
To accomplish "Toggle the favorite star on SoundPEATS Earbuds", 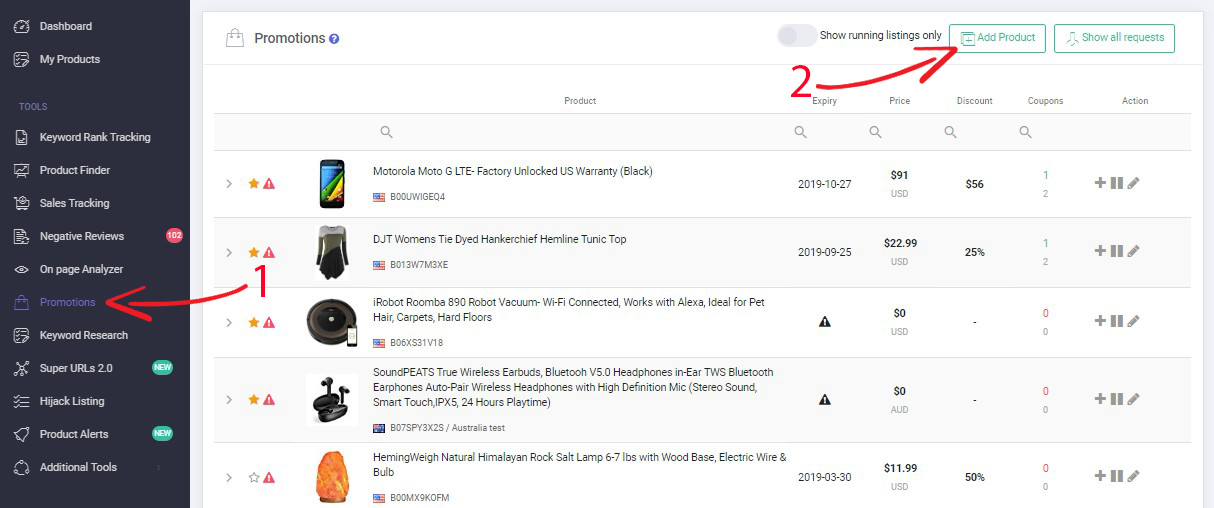I will pyautogui.click(x=254, y=399).
